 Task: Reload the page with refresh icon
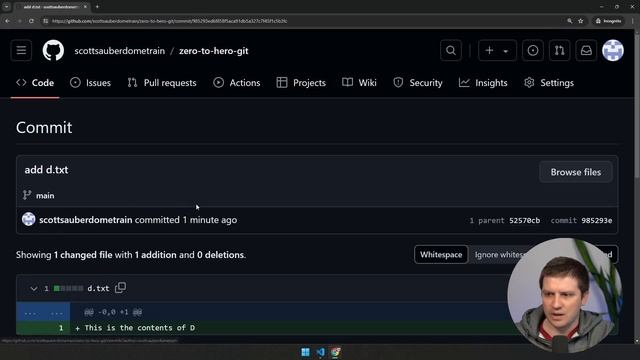[31, 21]
